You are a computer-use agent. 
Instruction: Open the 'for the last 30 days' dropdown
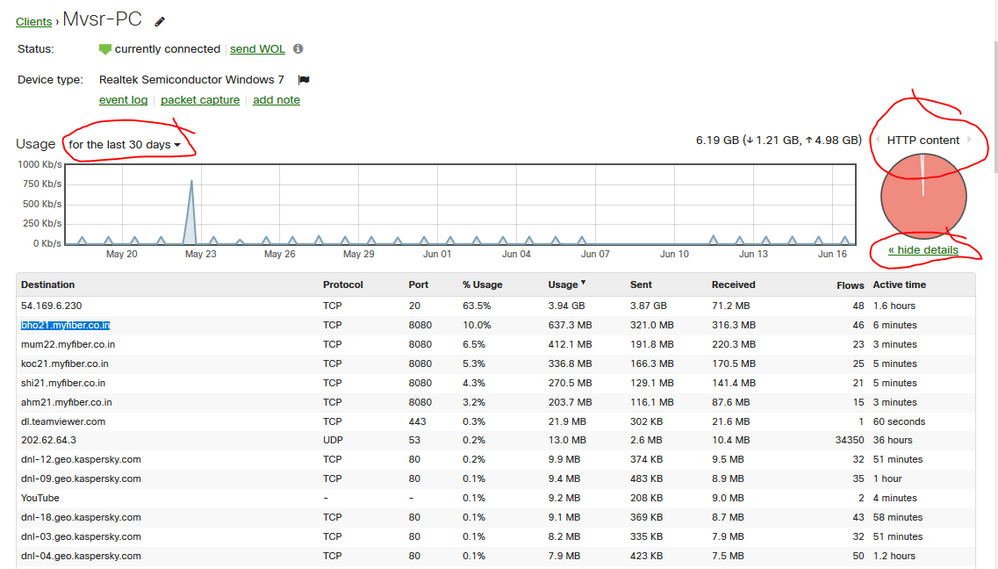tap(125, 145)
